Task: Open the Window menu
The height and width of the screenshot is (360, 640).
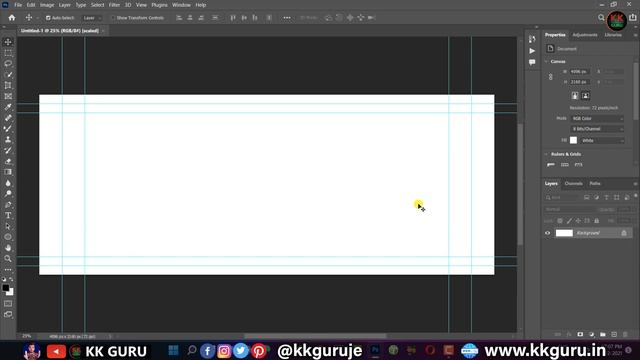Action: pos(181,5)
